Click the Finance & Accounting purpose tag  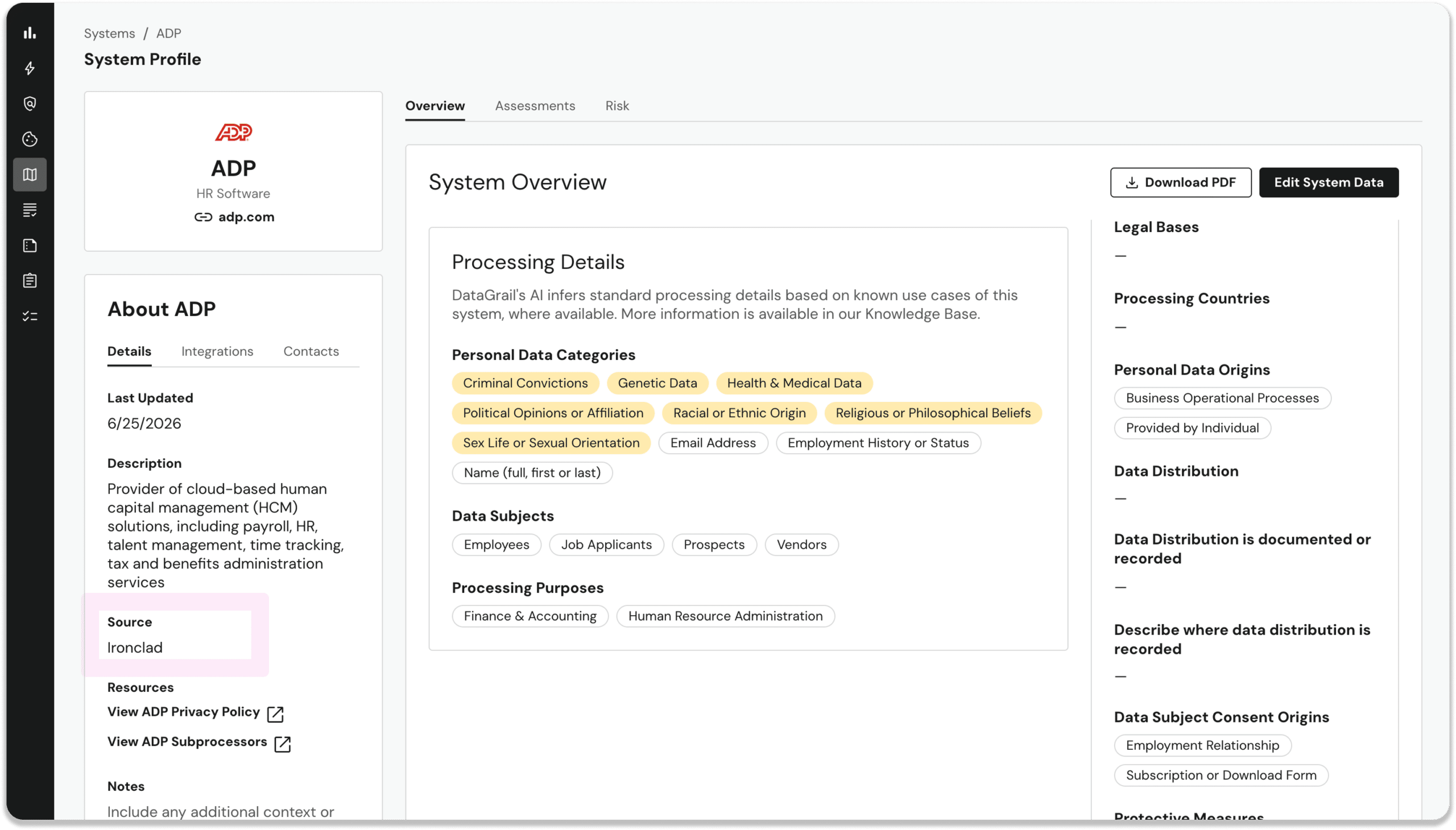click(530, 616)
